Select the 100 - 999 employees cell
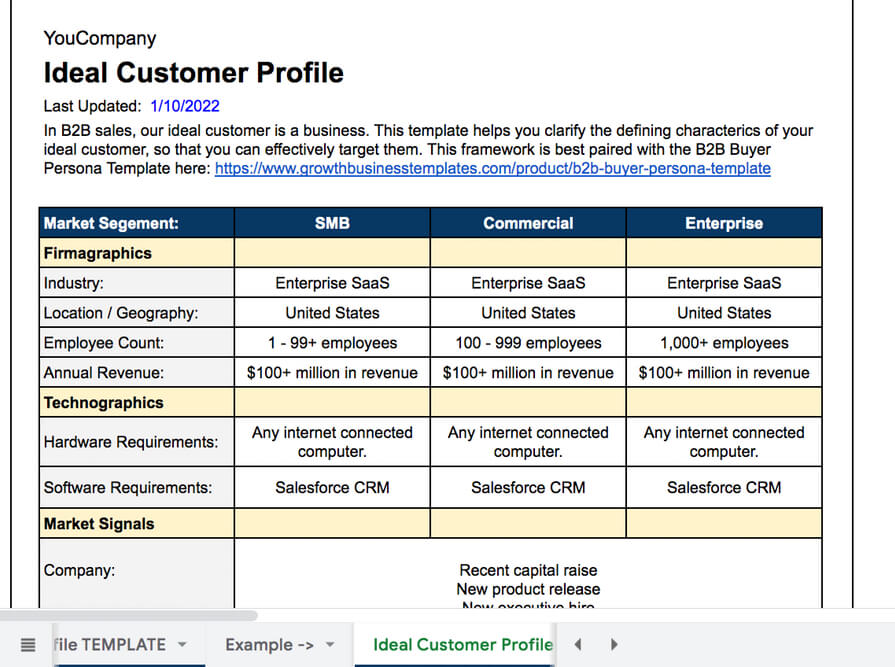 point(528,343)
